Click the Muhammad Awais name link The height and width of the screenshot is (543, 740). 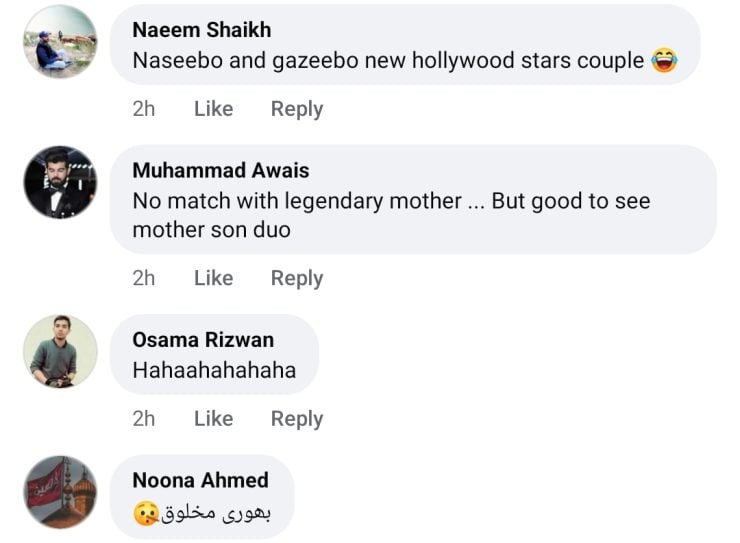(x=220, y=170)
